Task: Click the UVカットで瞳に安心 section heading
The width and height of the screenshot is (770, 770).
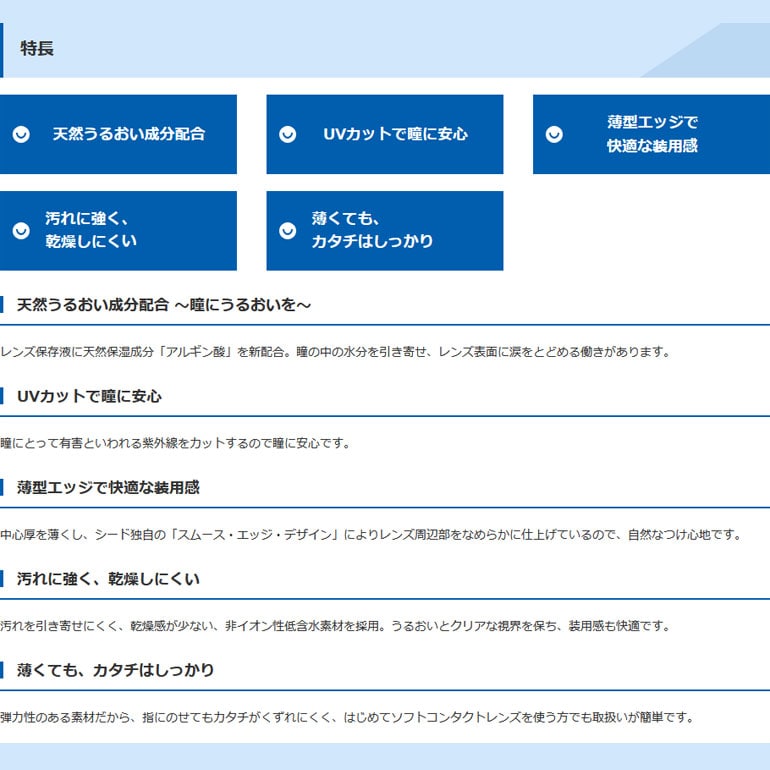Action: click(89, 396)
